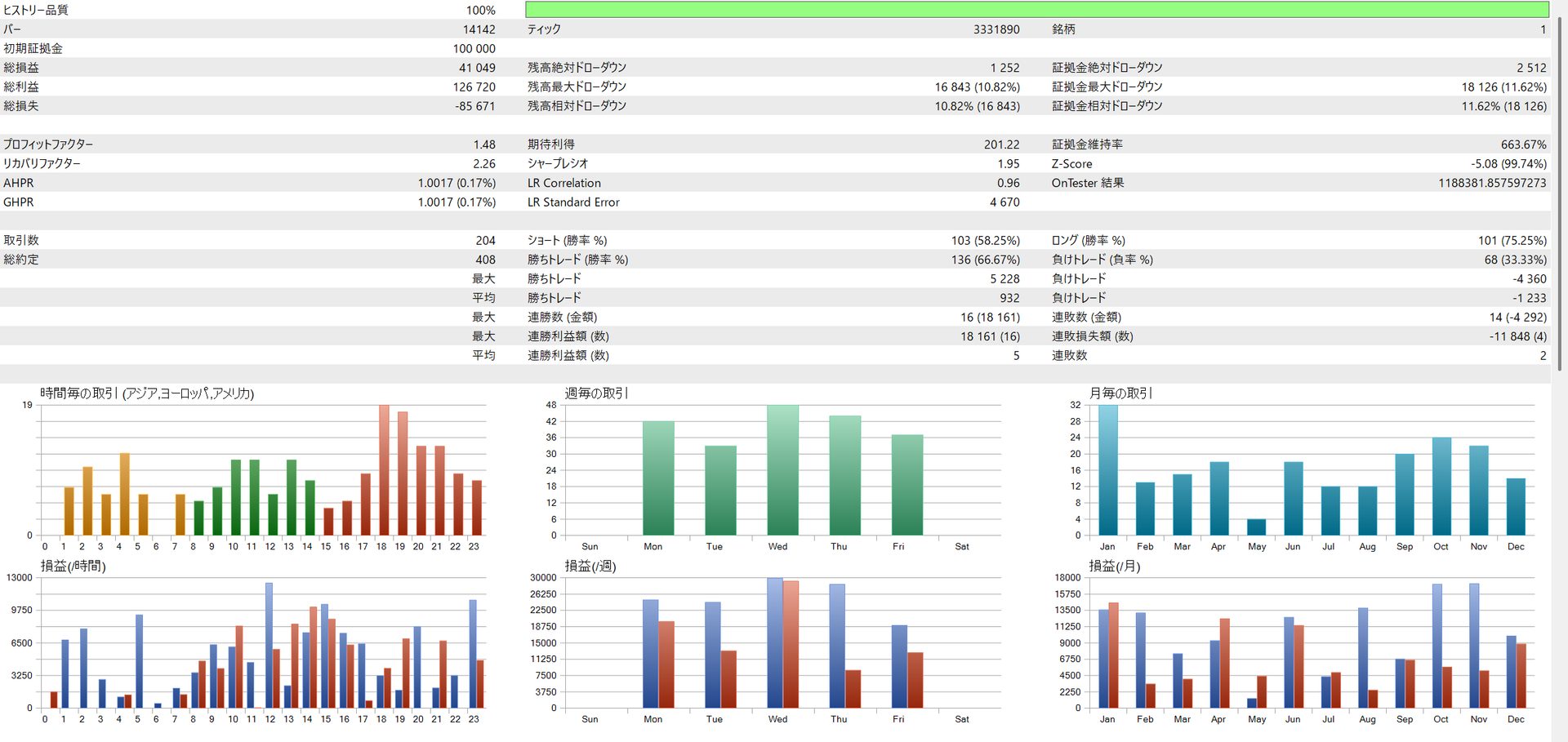Screen dimensions: 1568x742
Task: Click the 月毎の取引 chart title
Action: click(1120, 393)
